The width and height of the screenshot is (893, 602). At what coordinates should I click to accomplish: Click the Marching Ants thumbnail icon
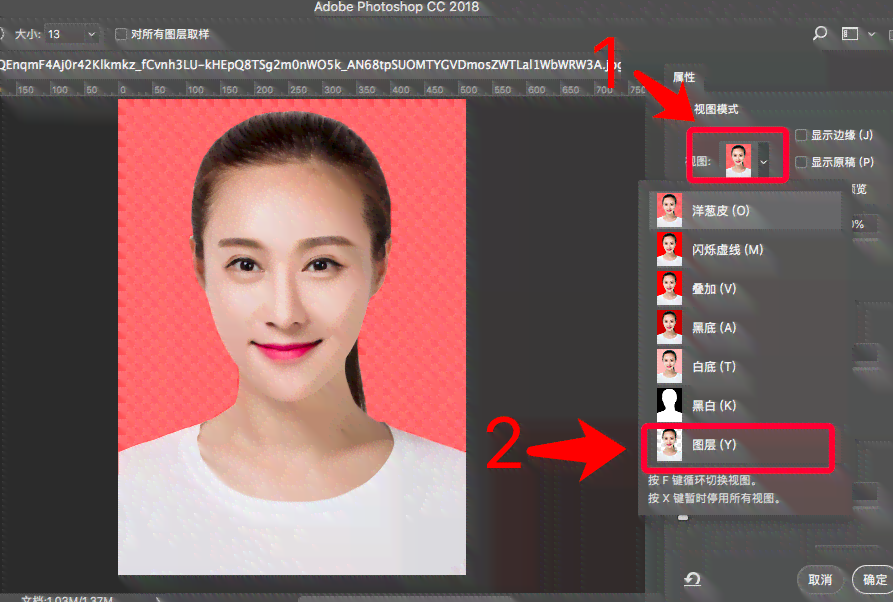tap(669, 249)
